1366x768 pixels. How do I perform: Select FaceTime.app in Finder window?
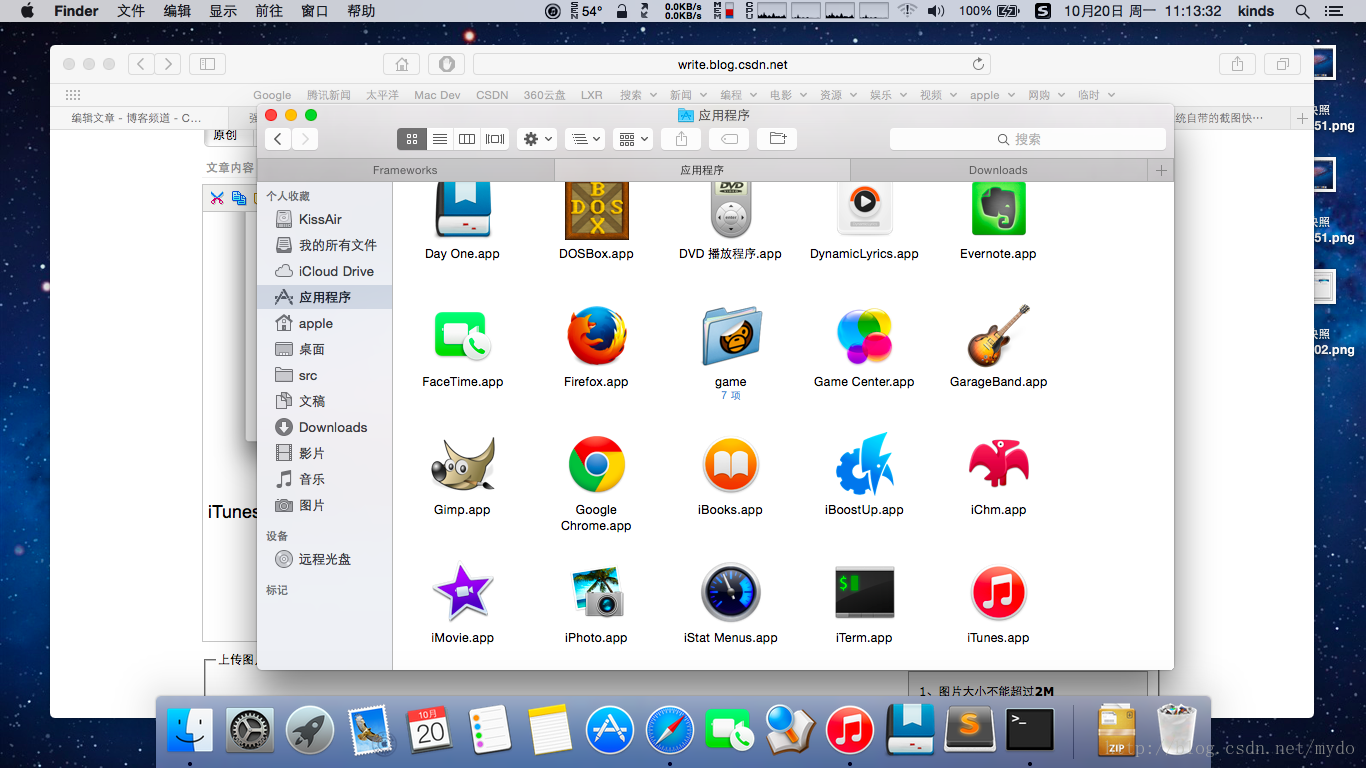pyautogui.click(x=462, y=336)
